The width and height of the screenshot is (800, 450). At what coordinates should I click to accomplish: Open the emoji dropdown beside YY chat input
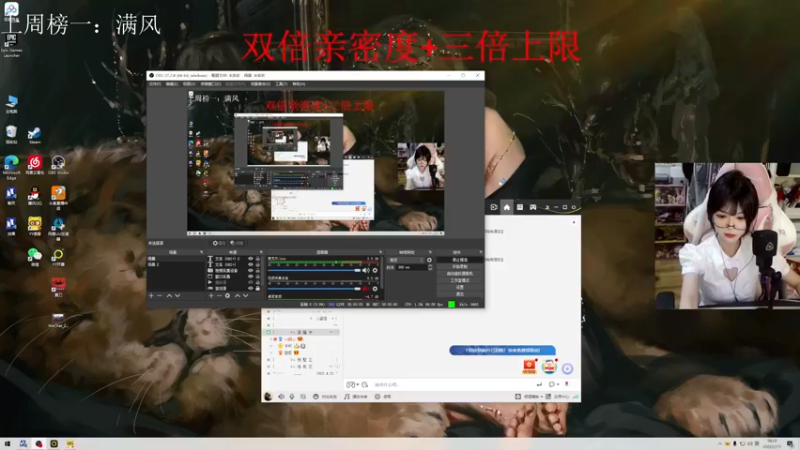tap(352, 384)
